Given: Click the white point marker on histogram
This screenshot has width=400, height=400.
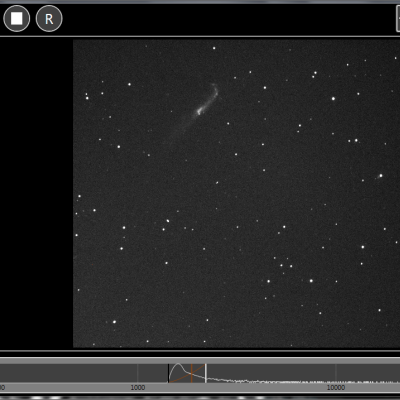Looking at the screenshot, I should 206,373.
